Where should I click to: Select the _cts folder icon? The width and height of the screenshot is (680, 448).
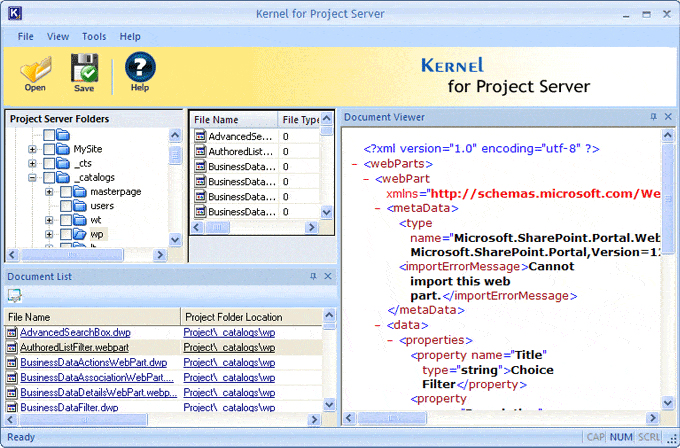[x=63, y=164]
